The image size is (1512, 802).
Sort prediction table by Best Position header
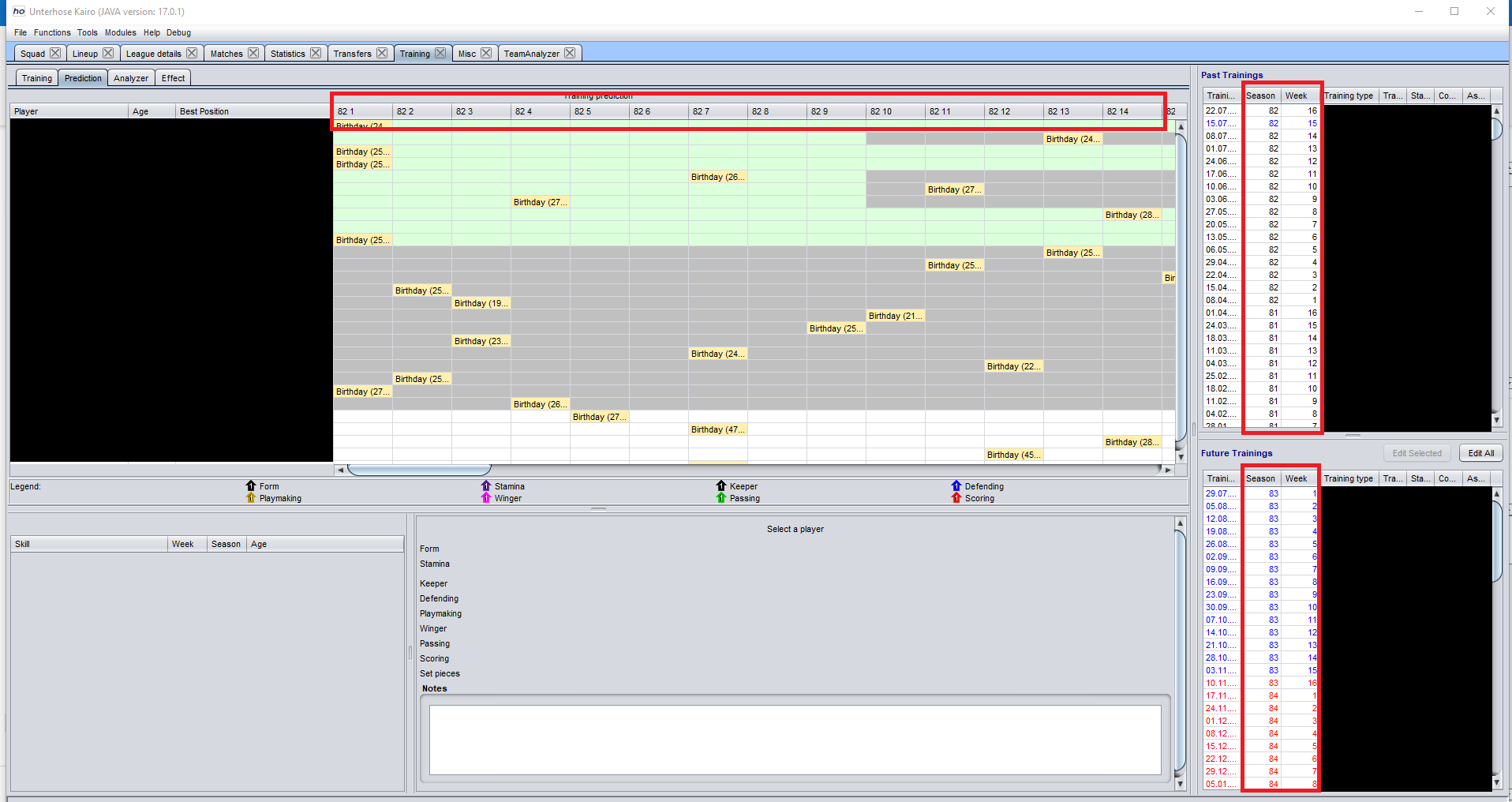253,111
